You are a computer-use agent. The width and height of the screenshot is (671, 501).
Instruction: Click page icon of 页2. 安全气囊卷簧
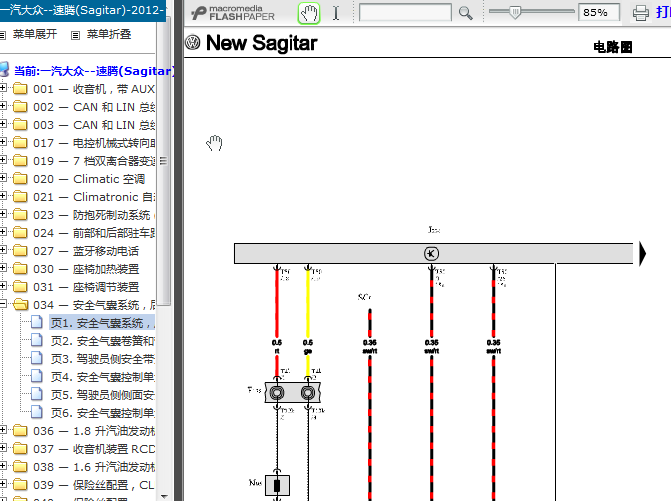coord(37,340)
